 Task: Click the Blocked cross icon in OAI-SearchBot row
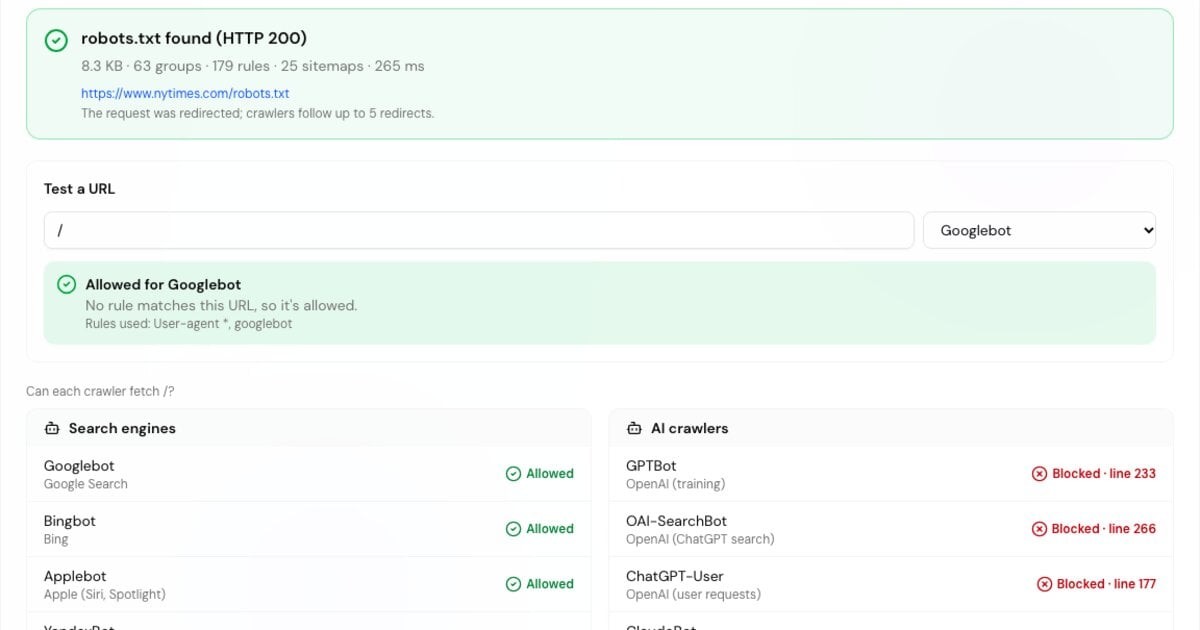click(x=1039, y=529)
